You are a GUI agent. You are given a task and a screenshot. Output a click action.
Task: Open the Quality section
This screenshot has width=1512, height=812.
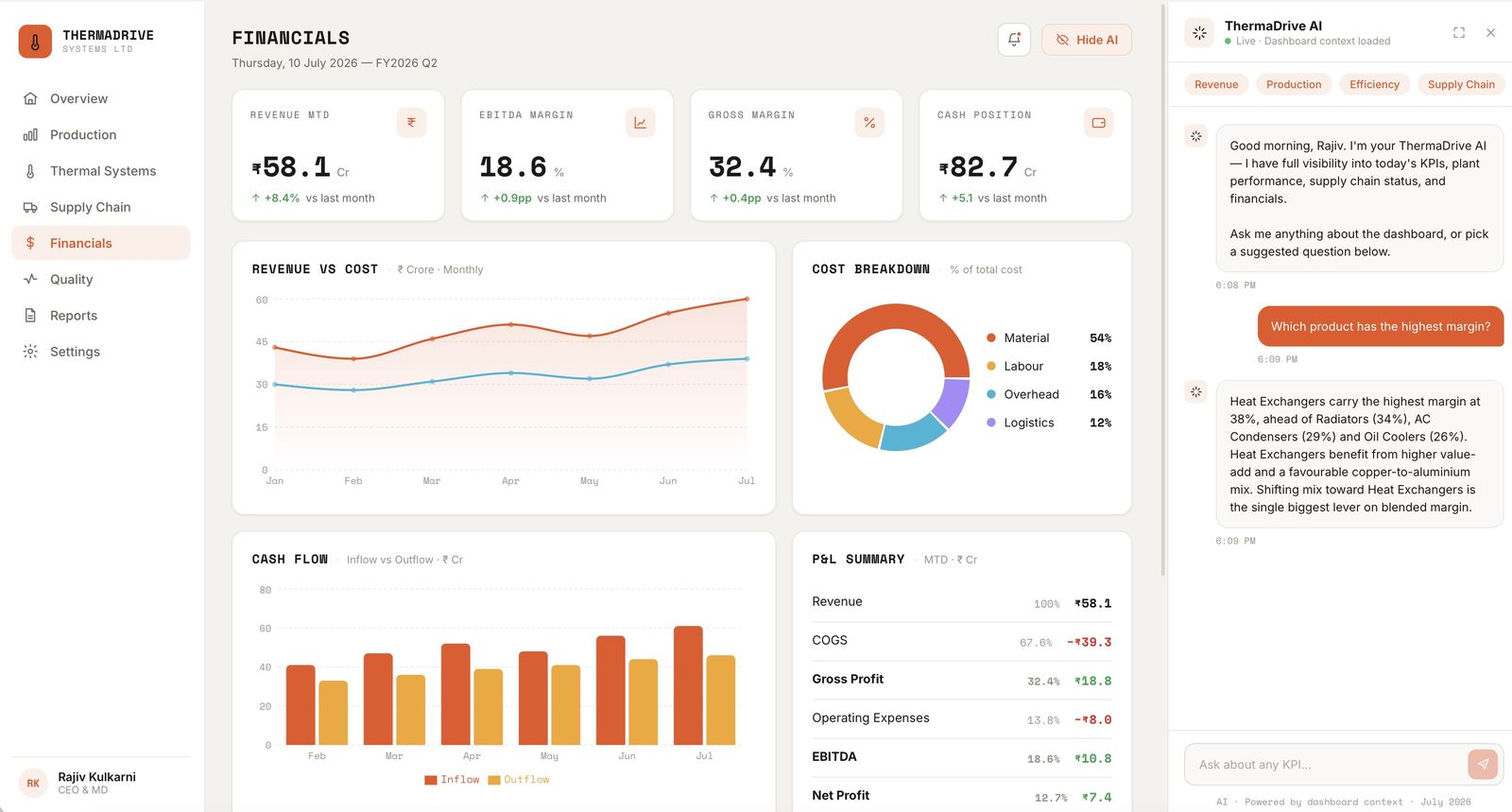tap(100, 279)
